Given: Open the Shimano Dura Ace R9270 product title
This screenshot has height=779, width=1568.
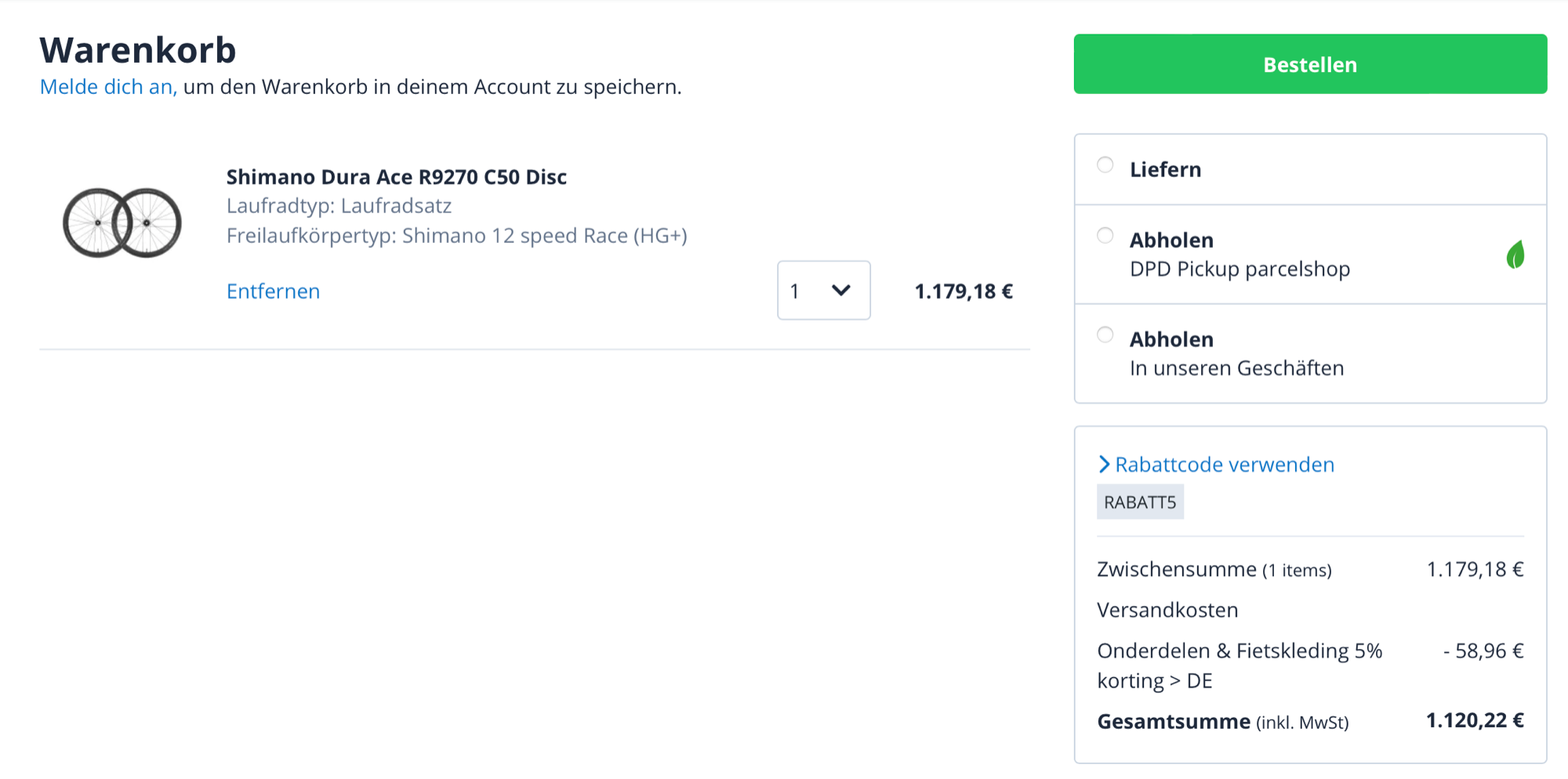Looking at the screenshot, I should [x=396, y=177].
